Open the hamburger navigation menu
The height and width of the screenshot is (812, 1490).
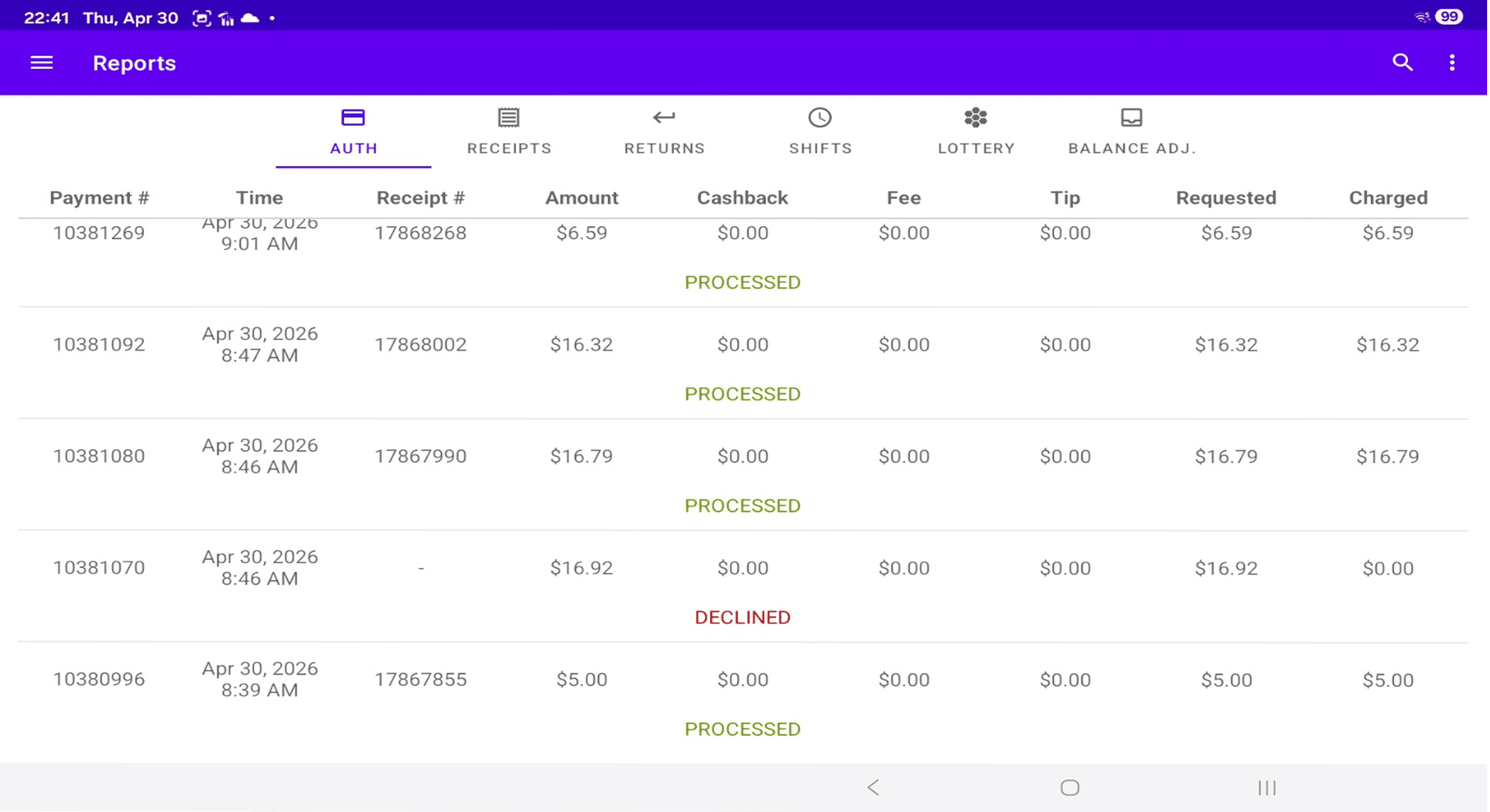tap(41, 63)
